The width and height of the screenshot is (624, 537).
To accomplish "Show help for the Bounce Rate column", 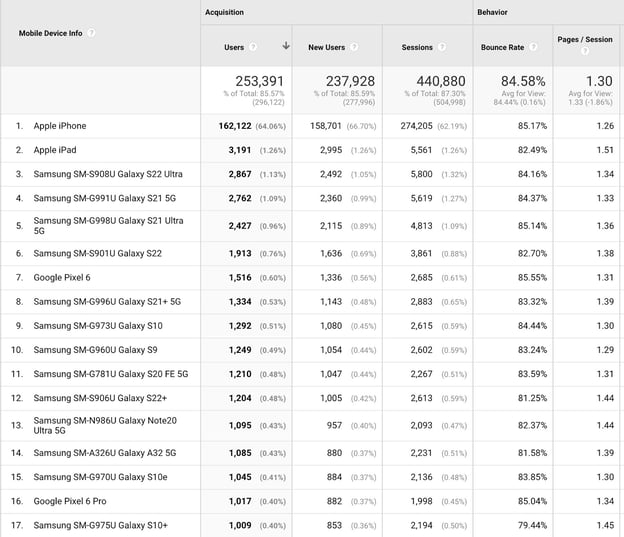I will 534,47.
